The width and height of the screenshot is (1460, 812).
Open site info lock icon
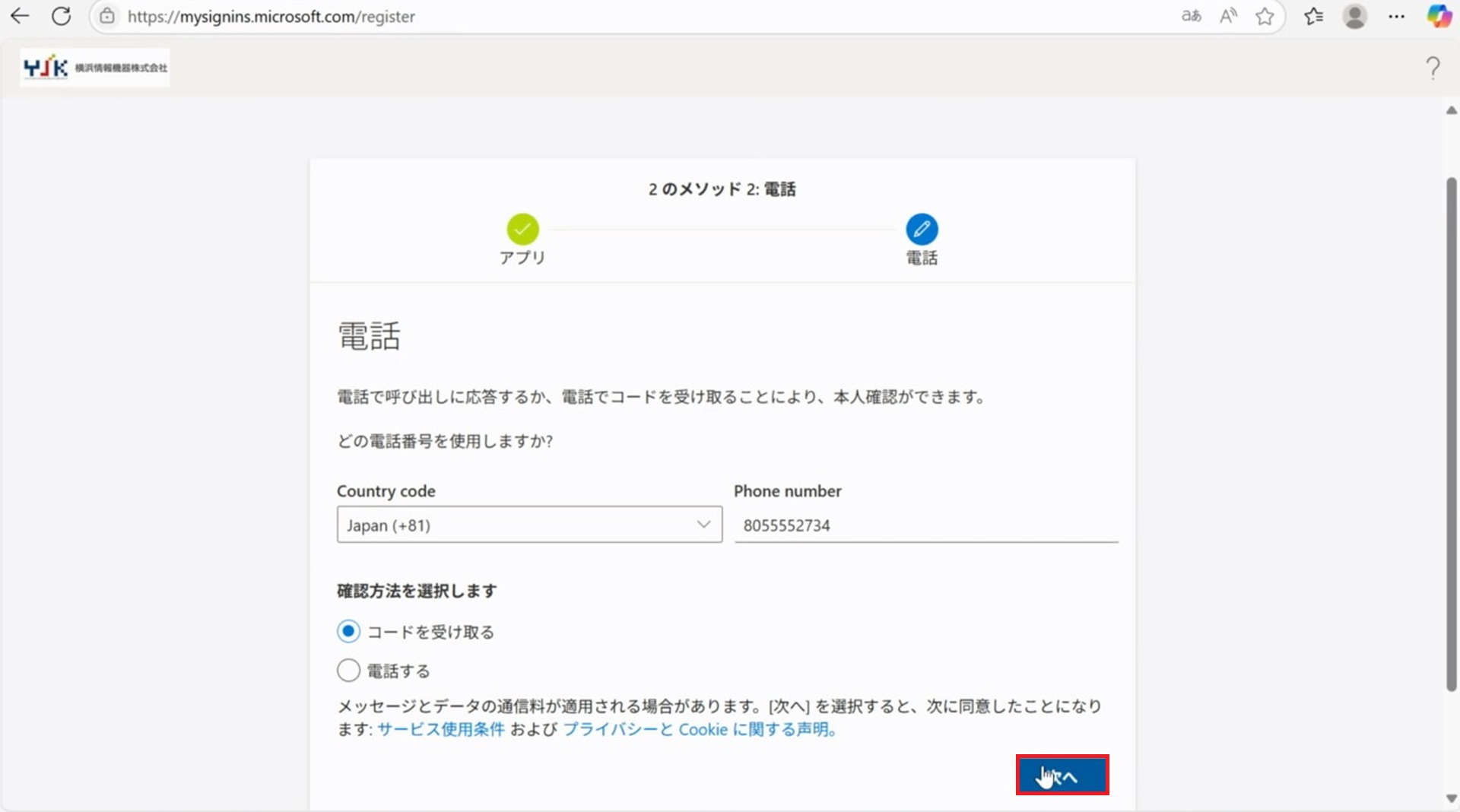pyautogui.click(x=107, y=16)
